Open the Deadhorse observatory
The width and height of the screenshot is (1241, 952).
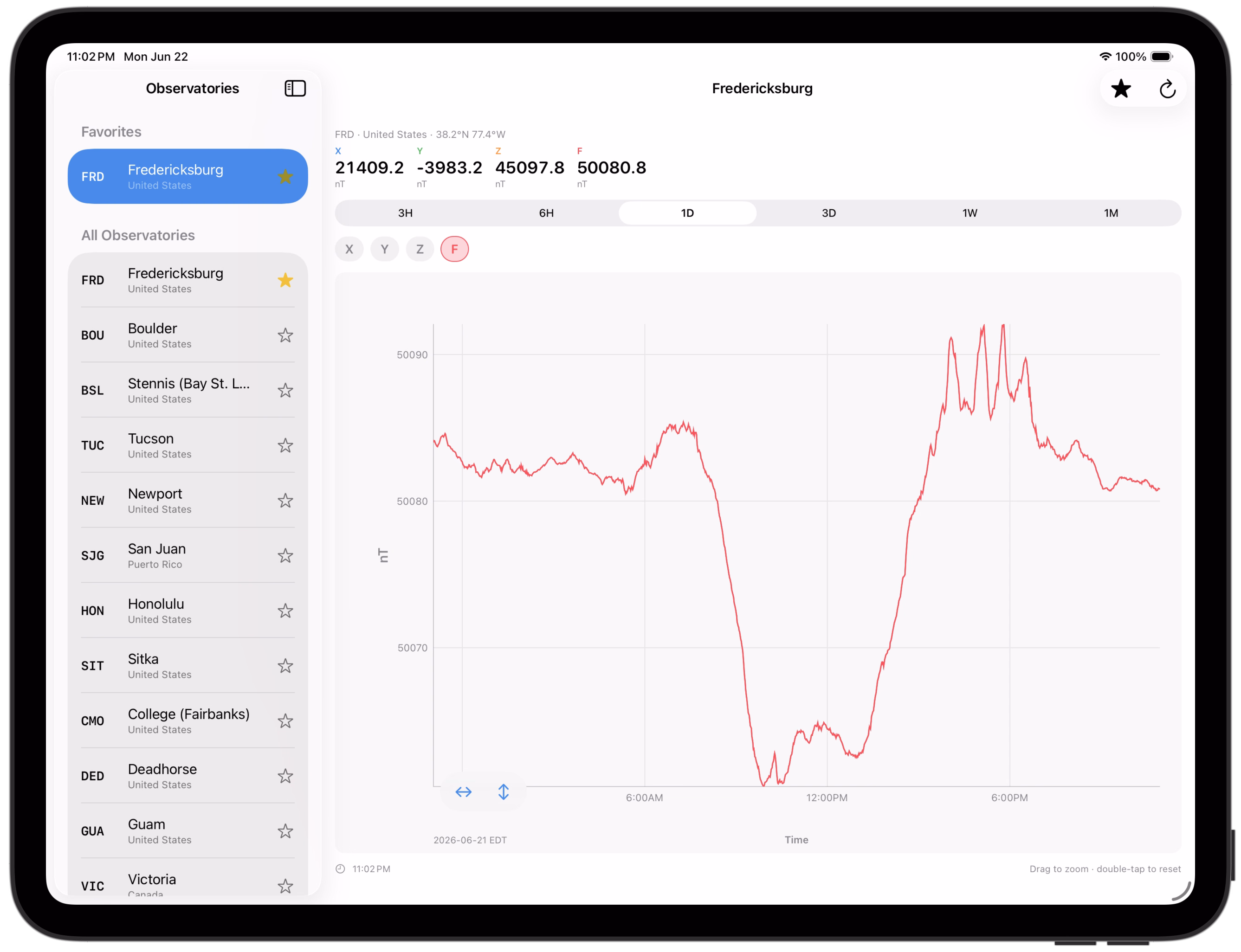pos(187,776)
